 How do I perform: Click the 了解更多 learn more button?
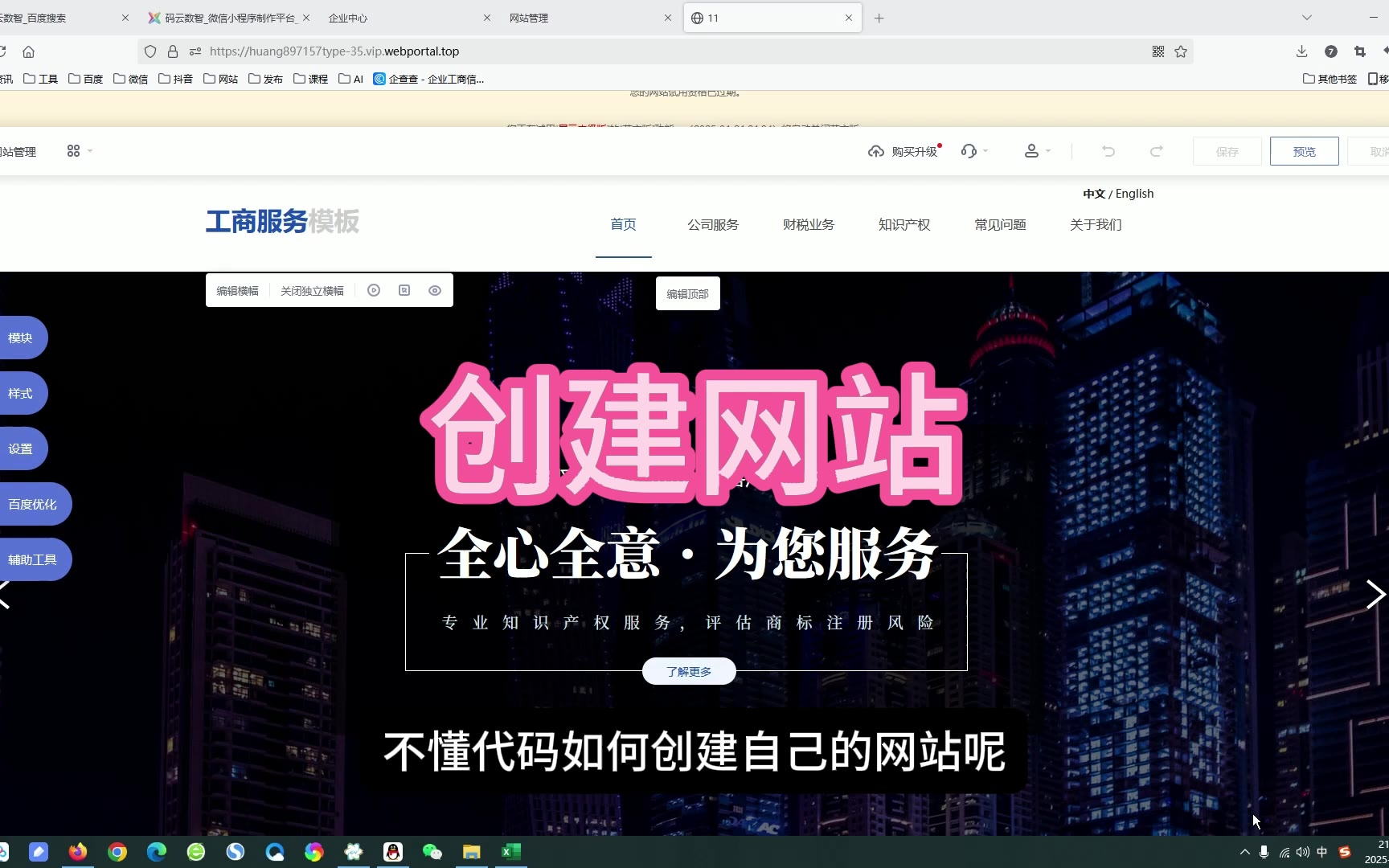689,671
